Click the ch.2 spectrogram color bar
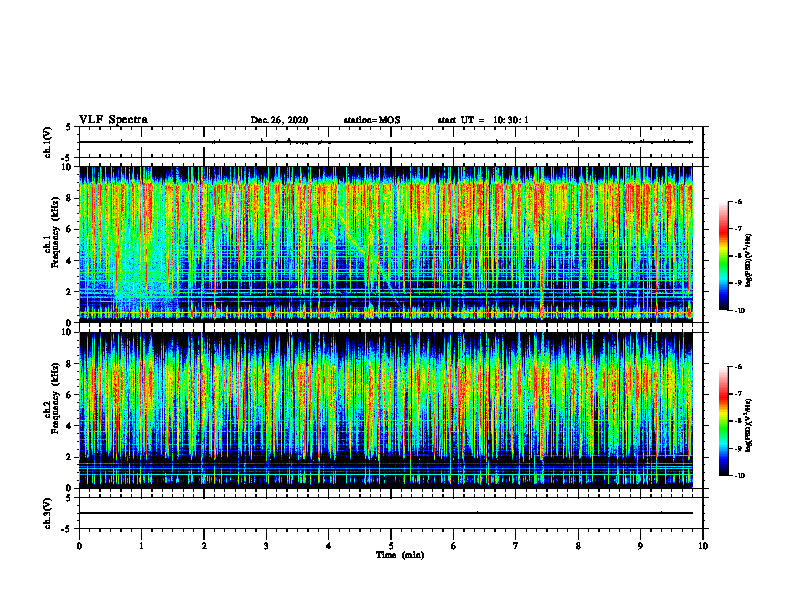Screen dimensions: 792x612 click(x=724, y=421)
